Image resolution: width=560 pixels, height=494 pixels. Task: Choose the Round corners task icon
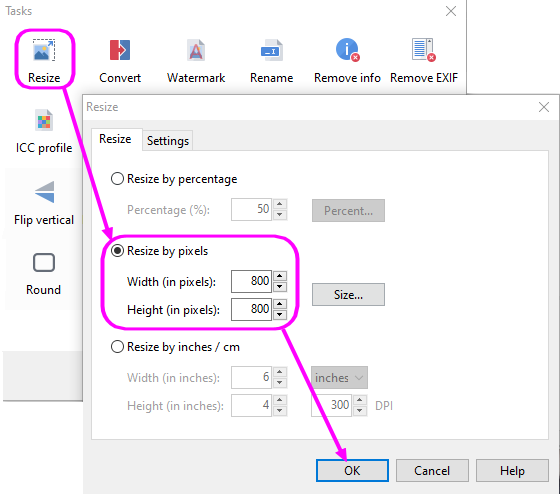tap(44, 263)
